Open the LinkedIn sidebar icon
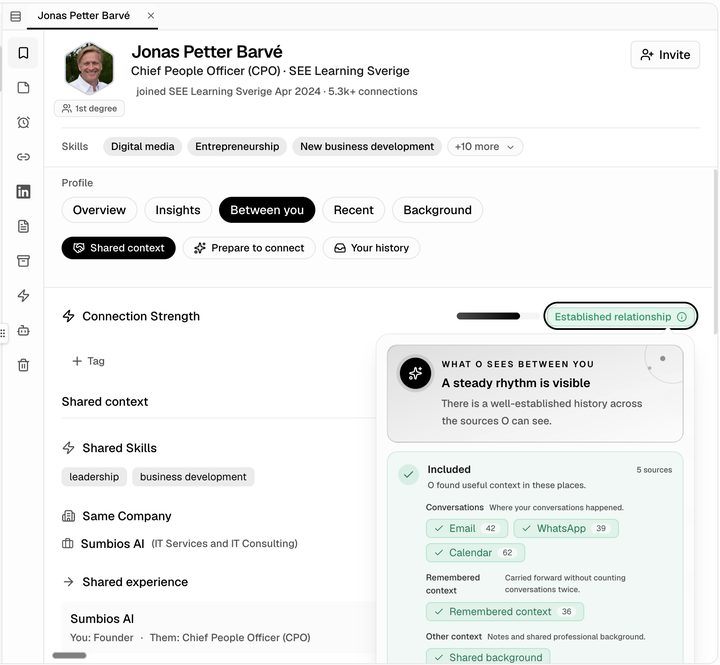The height and width of the screenshot is (665, 720). coord(23,192)
